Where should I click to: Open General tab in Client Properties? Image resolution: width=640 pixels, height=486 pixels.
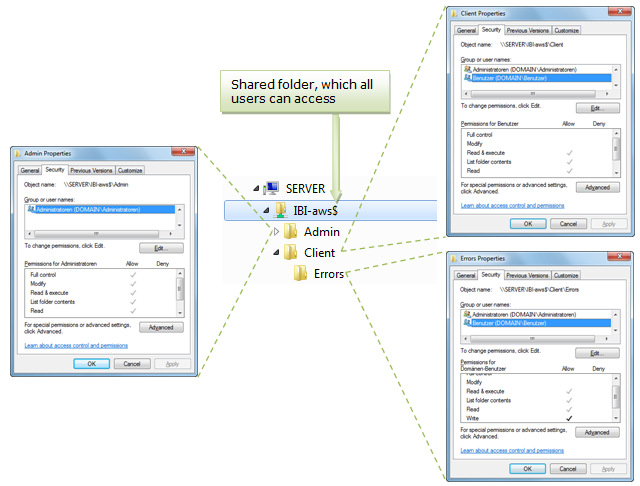pos(467,31)
